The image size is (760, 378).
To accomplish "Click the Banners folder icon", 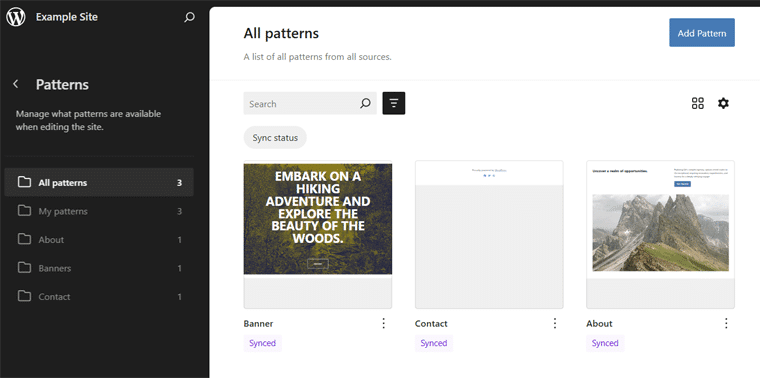I will point(24,268).
